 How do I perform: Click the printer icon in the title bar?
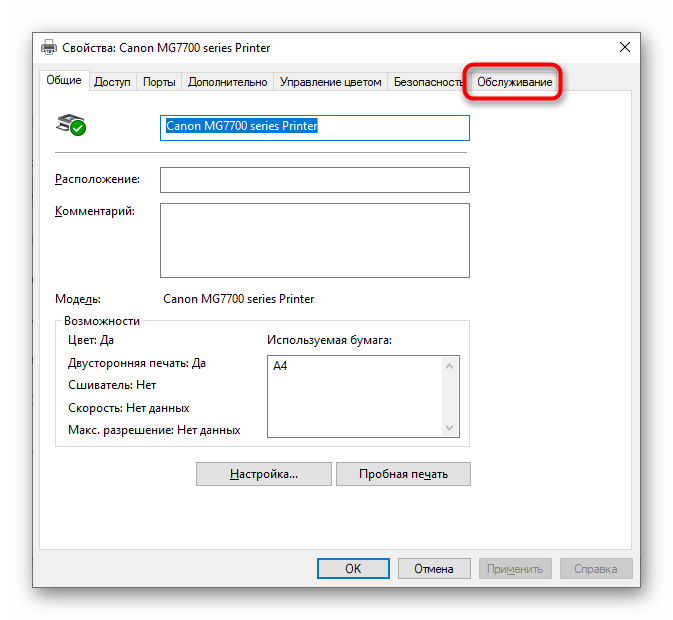49,47
